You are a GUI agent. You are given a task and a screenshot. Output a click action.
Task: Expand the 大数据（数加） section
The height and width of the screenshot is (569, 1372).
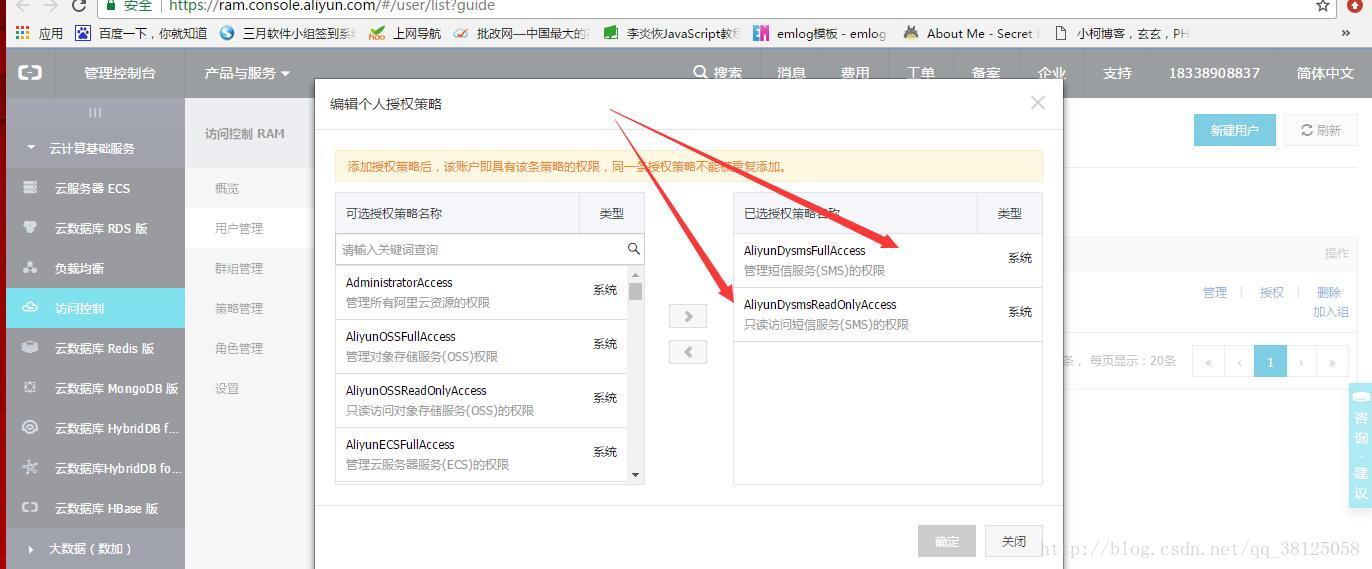(x=31, y=548)
